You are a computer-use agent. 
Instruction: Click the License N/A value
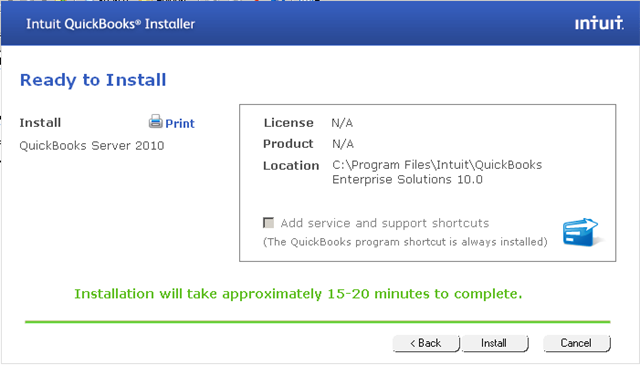(x=342, y=123)
